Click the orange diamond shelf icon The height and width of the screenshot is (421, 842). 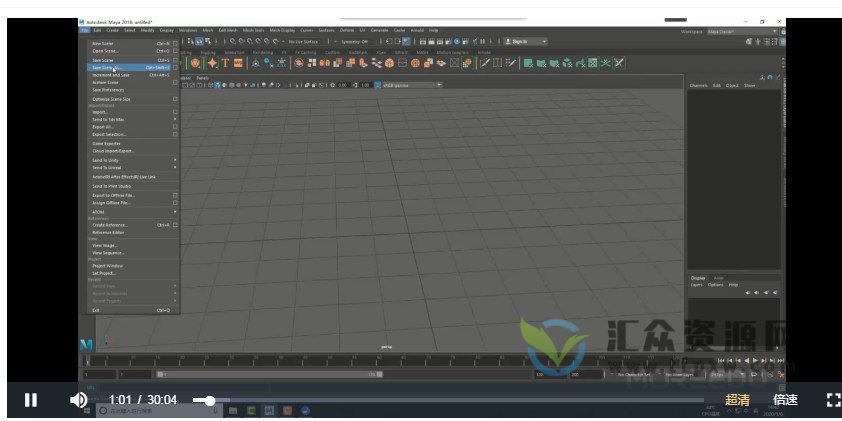(x=212, y=63)
